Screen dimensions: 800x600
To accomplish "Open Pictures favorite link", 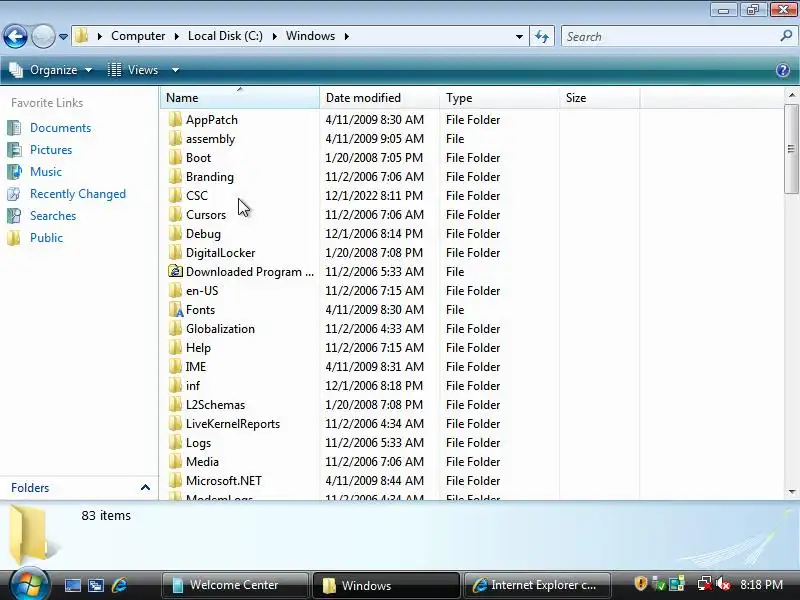I will [x=51, y=150].
